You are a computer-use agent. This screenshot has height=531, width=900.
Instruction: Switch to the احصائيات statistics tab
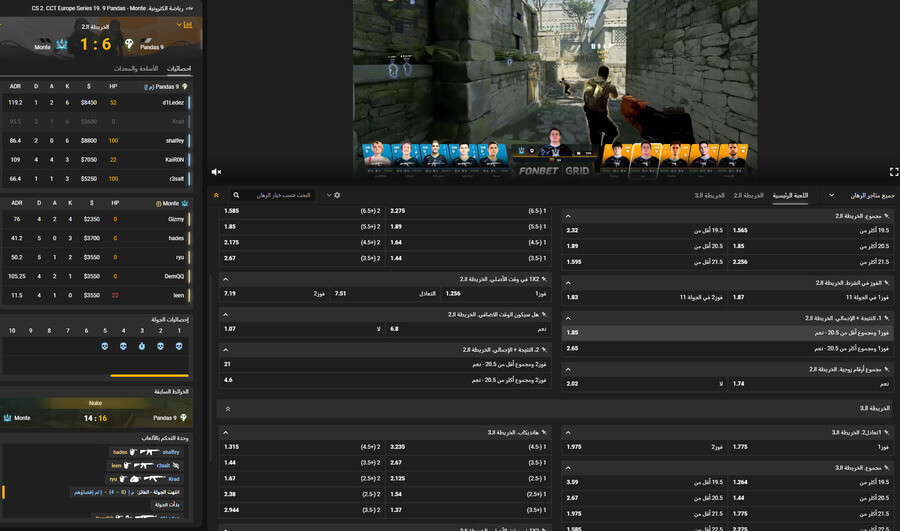(179, 68)
